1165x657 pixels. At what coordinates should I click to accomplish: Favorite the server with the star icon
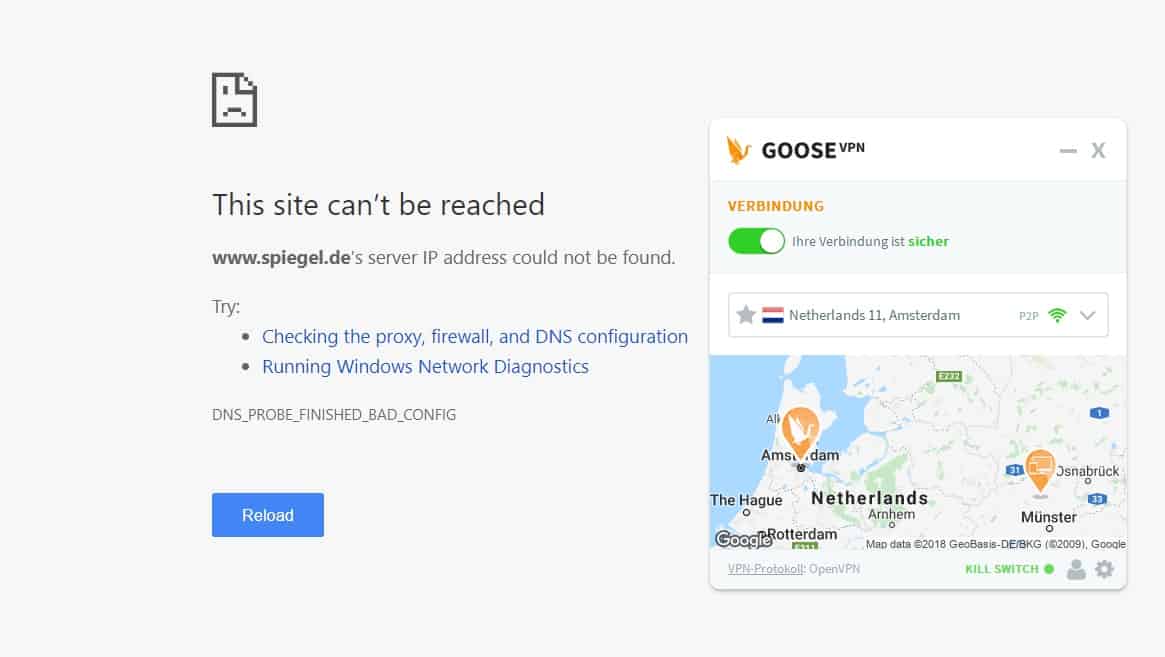tap(746, 315)
